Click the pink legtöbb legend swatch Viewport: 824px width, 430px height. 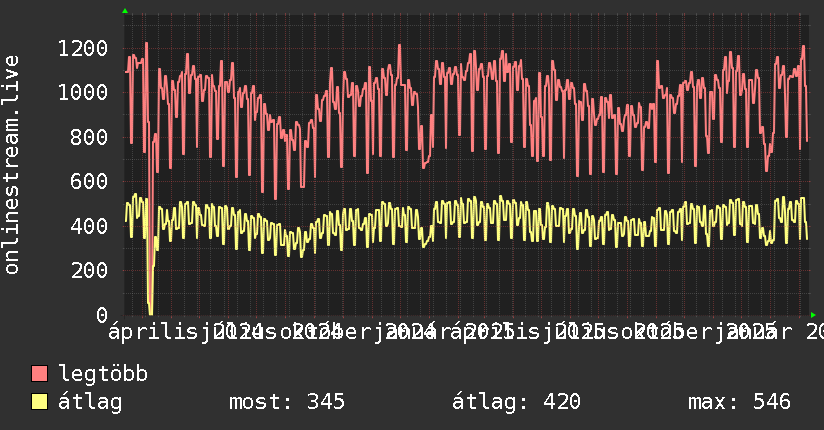(x=39, y=374)
